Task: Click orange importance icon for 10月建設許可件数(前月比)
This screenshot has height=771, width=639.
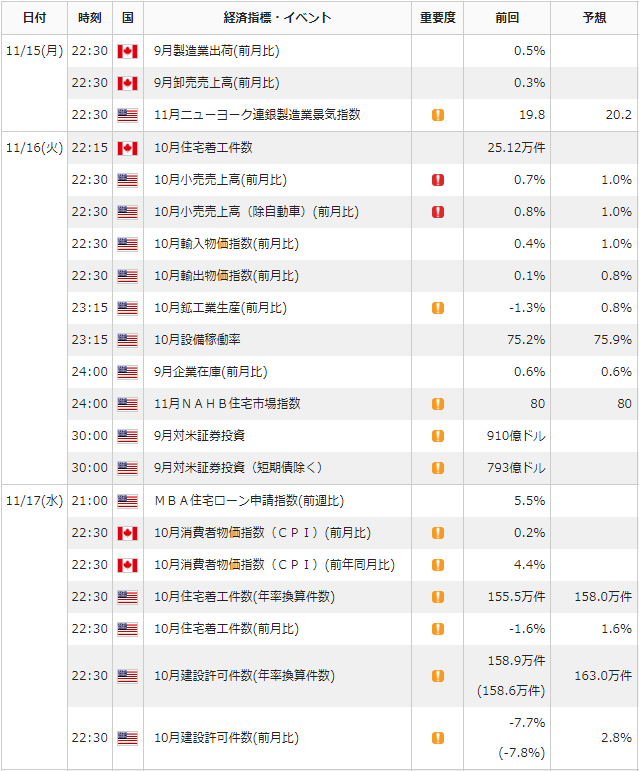Action: pos(437,738)
